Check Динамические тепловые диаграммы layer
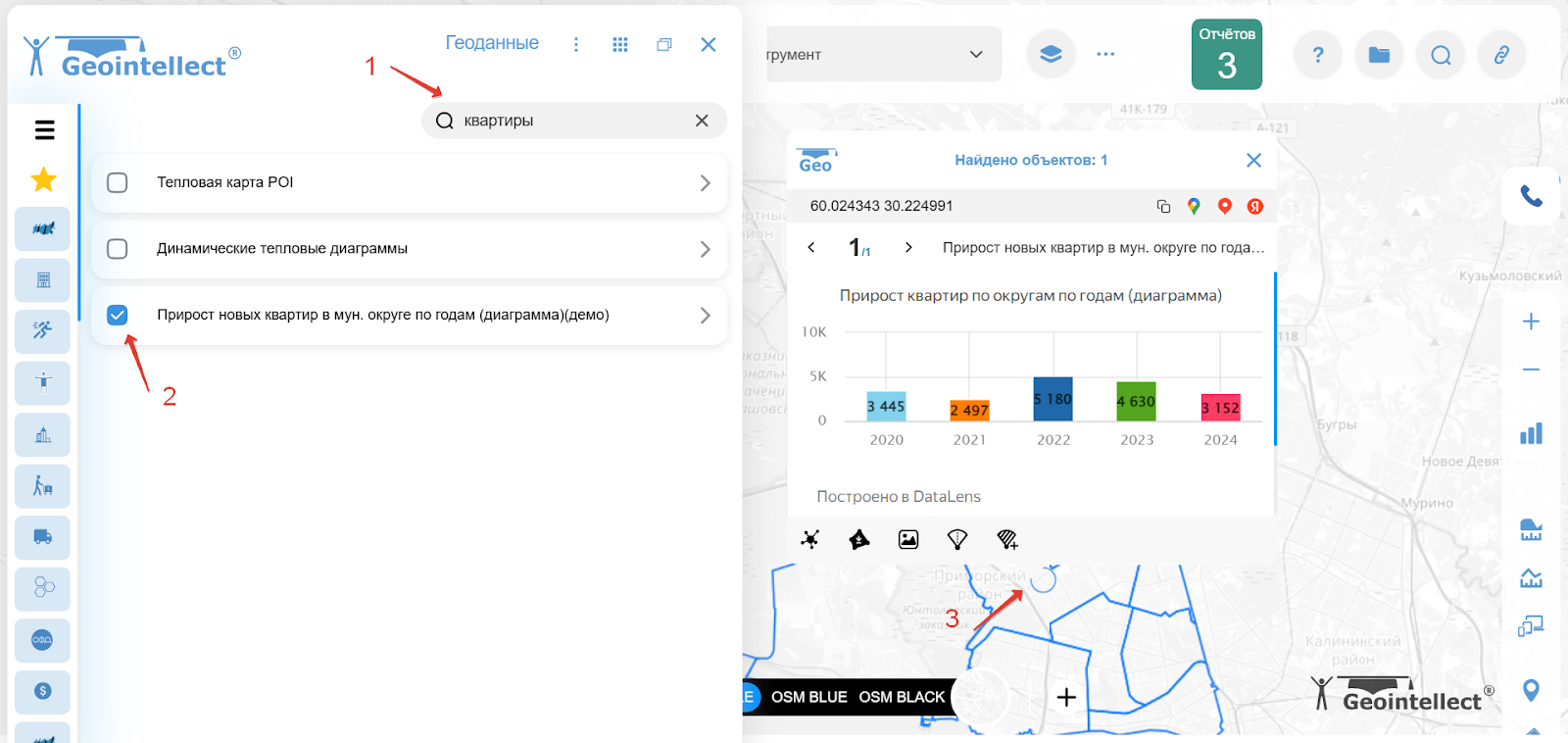This screenshot has width=1568, height=743. [118, 249]
